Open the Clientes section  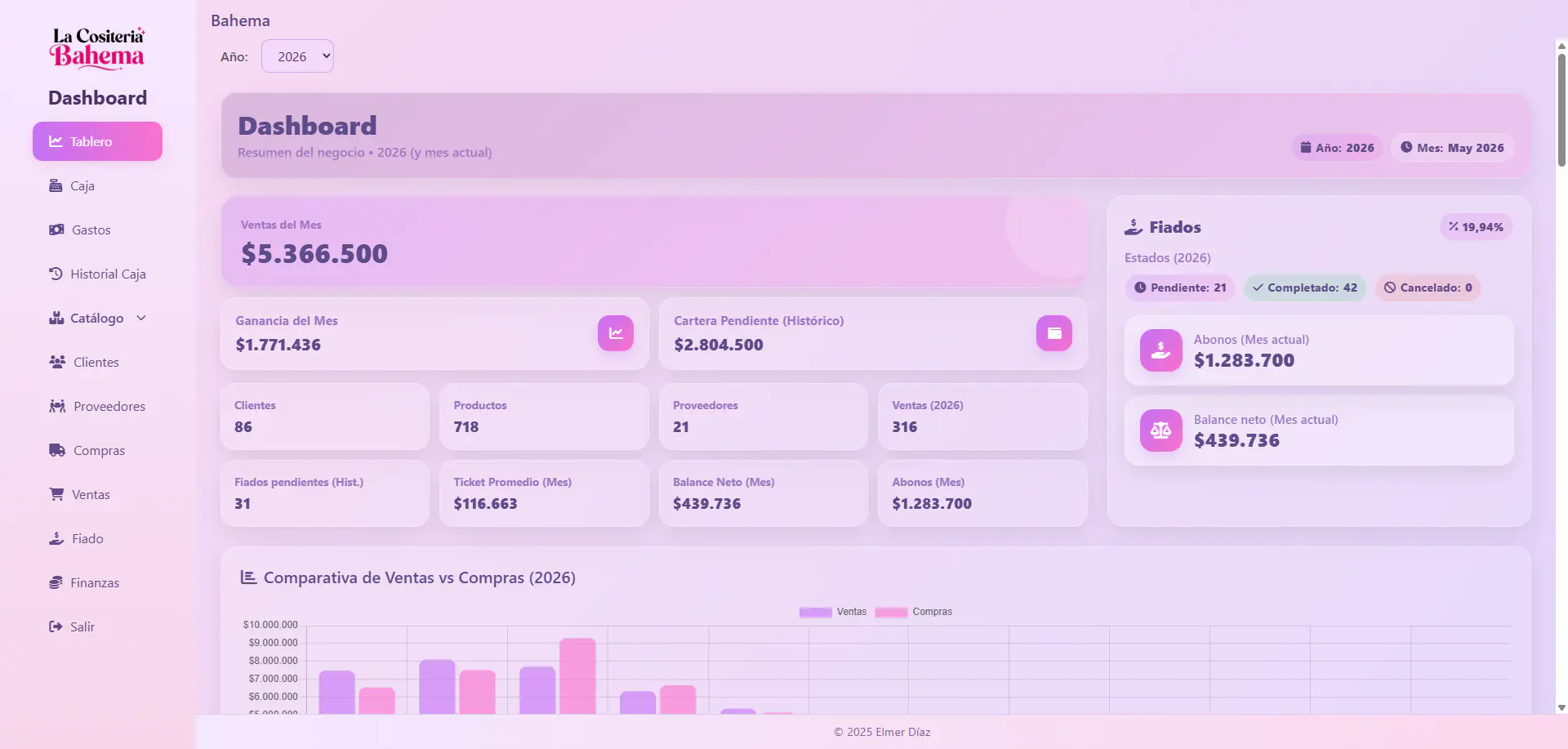point(97,362)
